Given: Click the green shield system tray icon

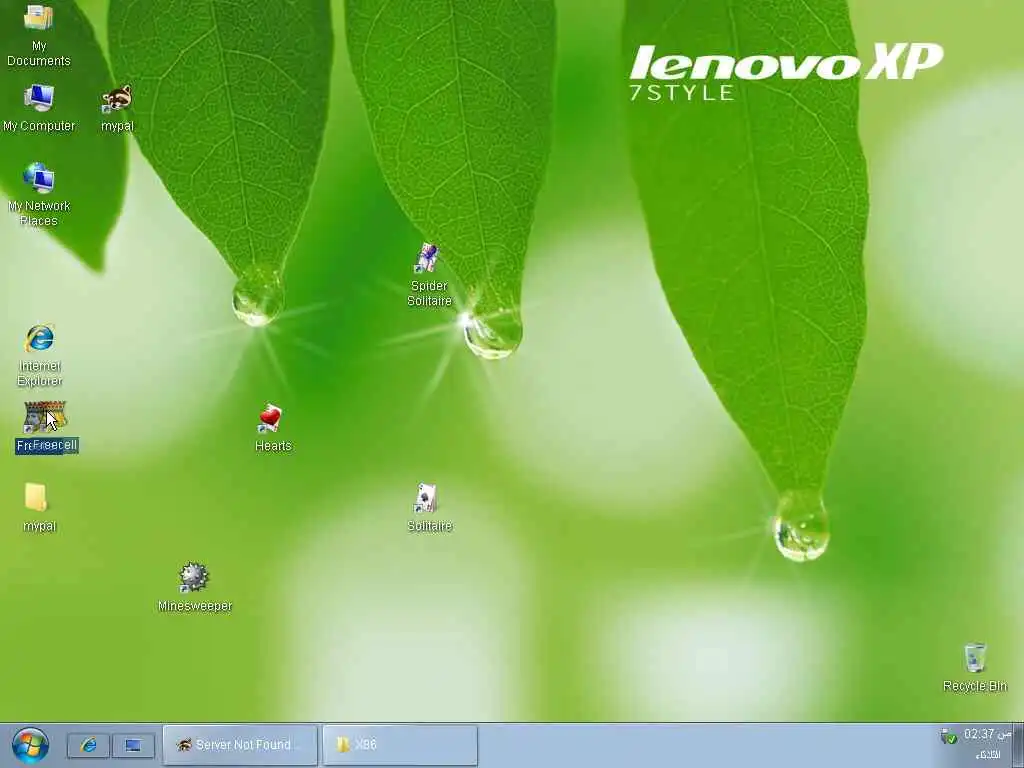Looking at the screenshot, I should point(948,737).
